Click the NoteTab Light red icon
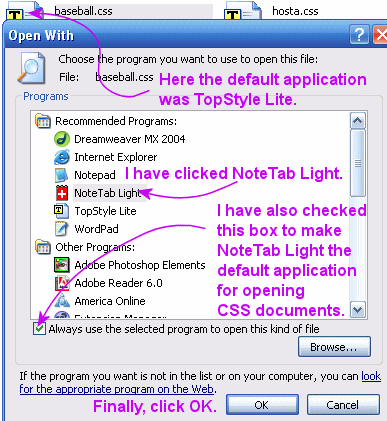This screenshot has height=421, width=387. click(62, 193)
